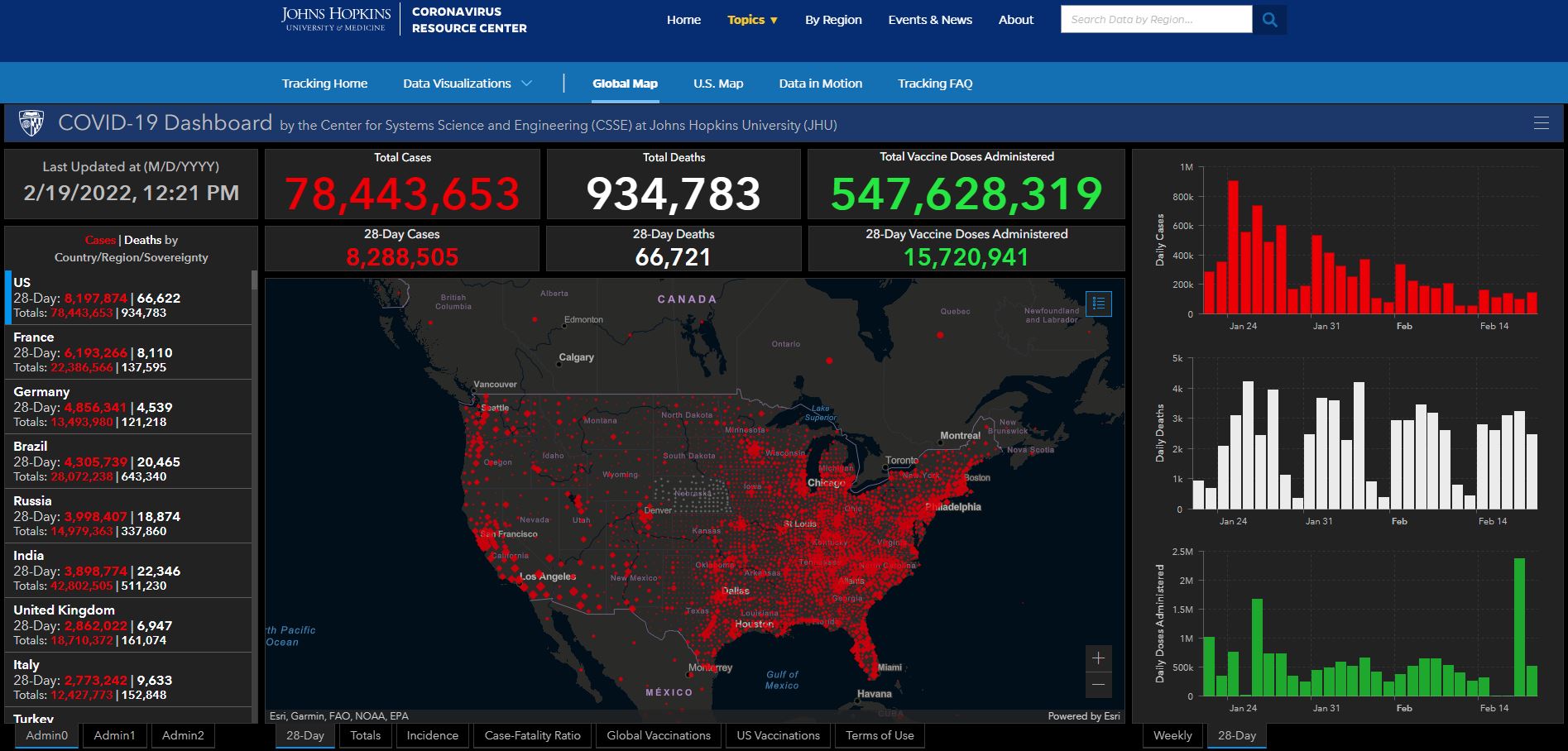The height and width of the screenshot is (751, 1568).
Task: Open the Events & News menu item
Action: click(x=930, y=20)
